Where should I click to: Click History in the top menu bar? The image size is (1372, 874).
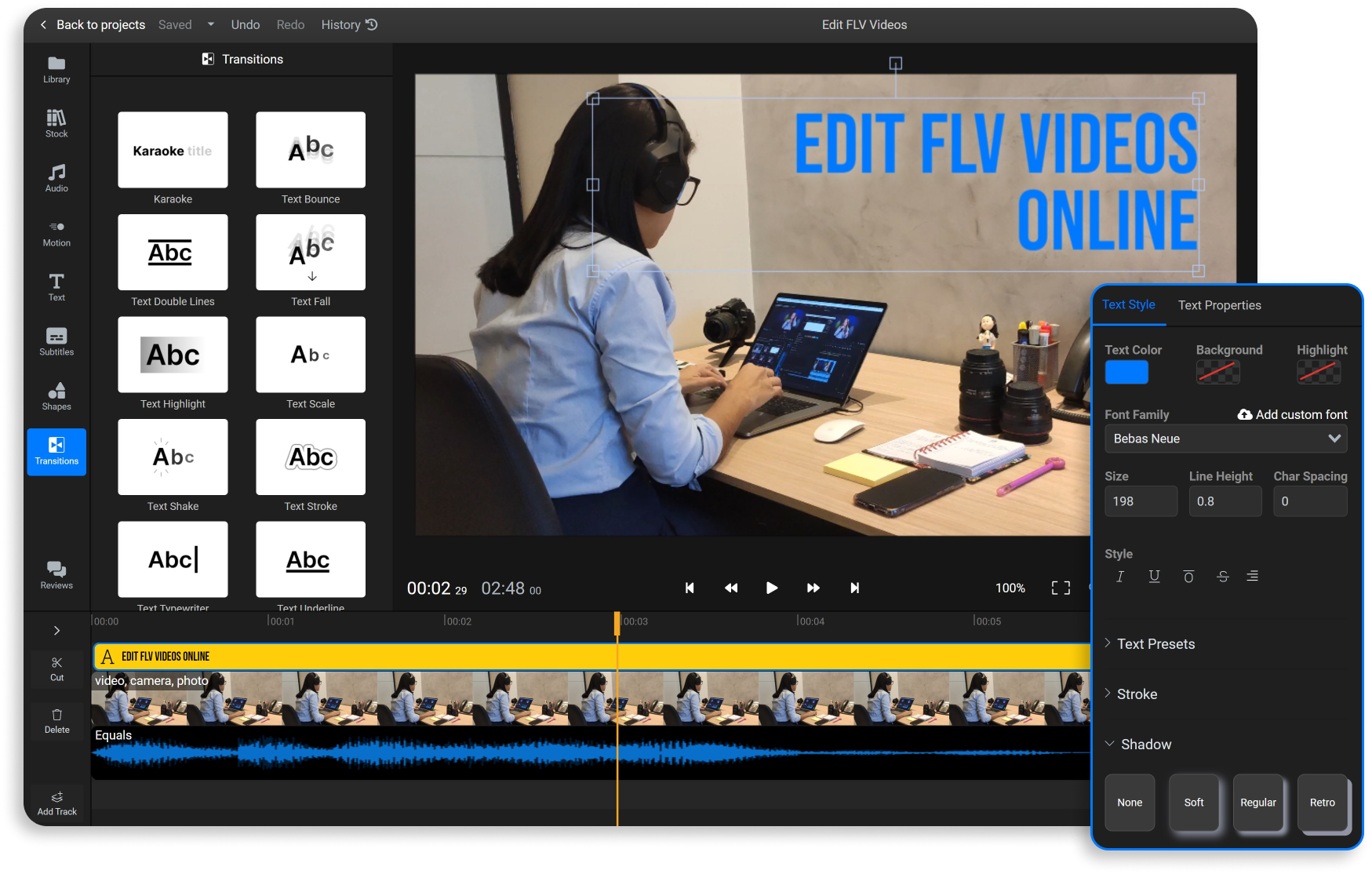(340, 24)
